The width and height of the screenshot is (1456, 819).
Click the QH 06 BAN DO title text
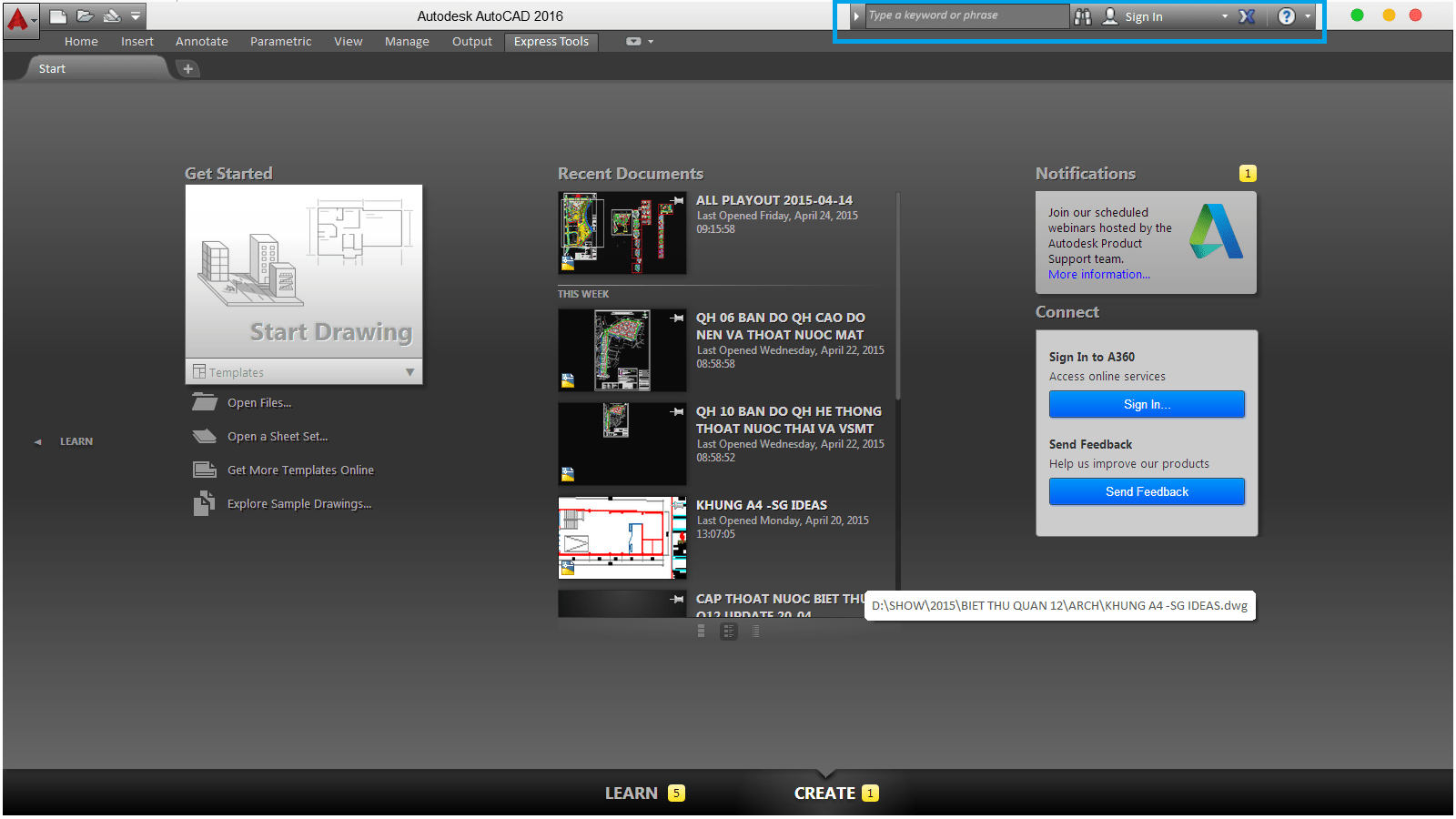pyautogui.click(x=781, y=326)
